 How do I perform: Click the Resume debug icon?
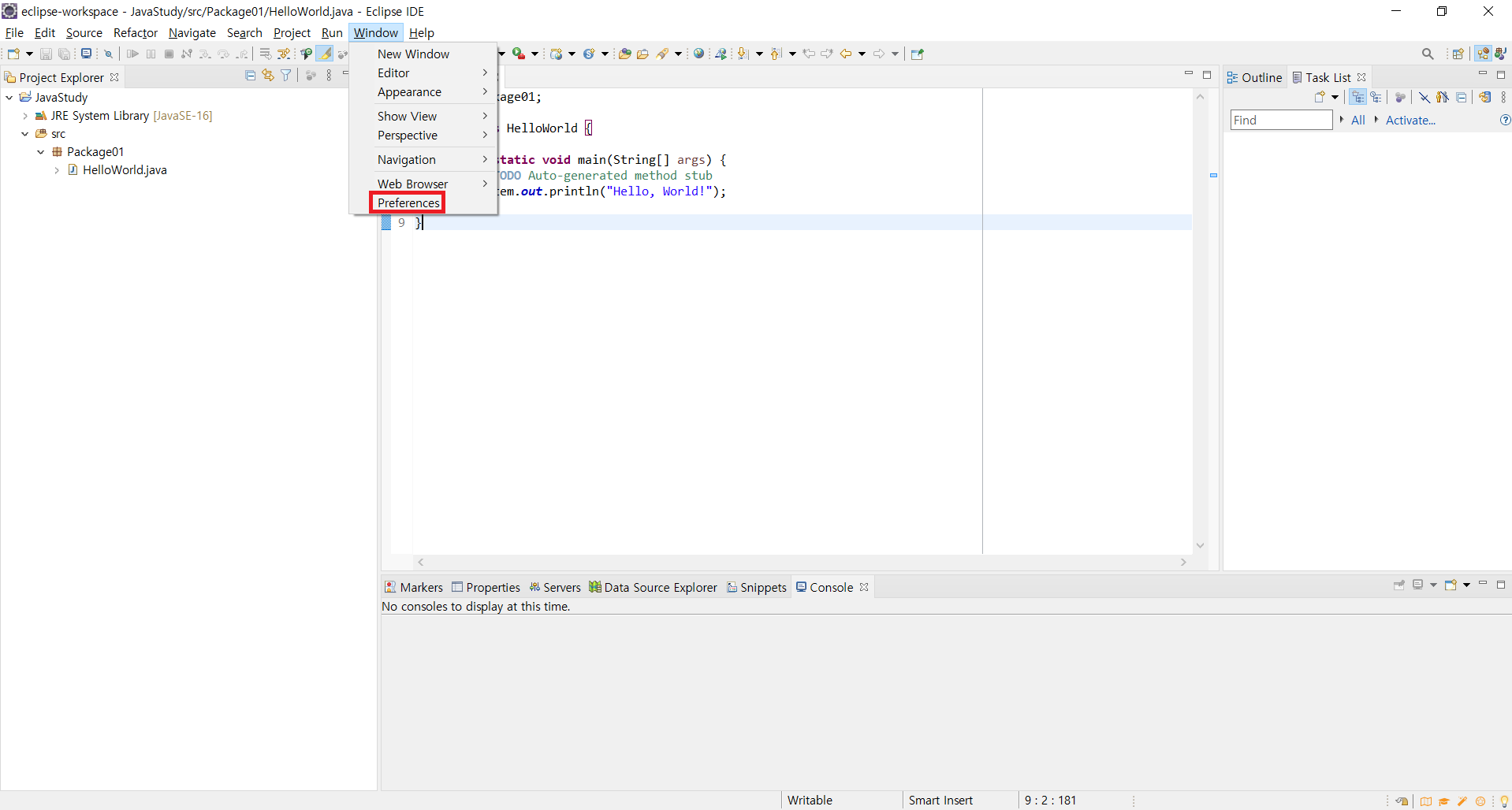tap(132, 54)
